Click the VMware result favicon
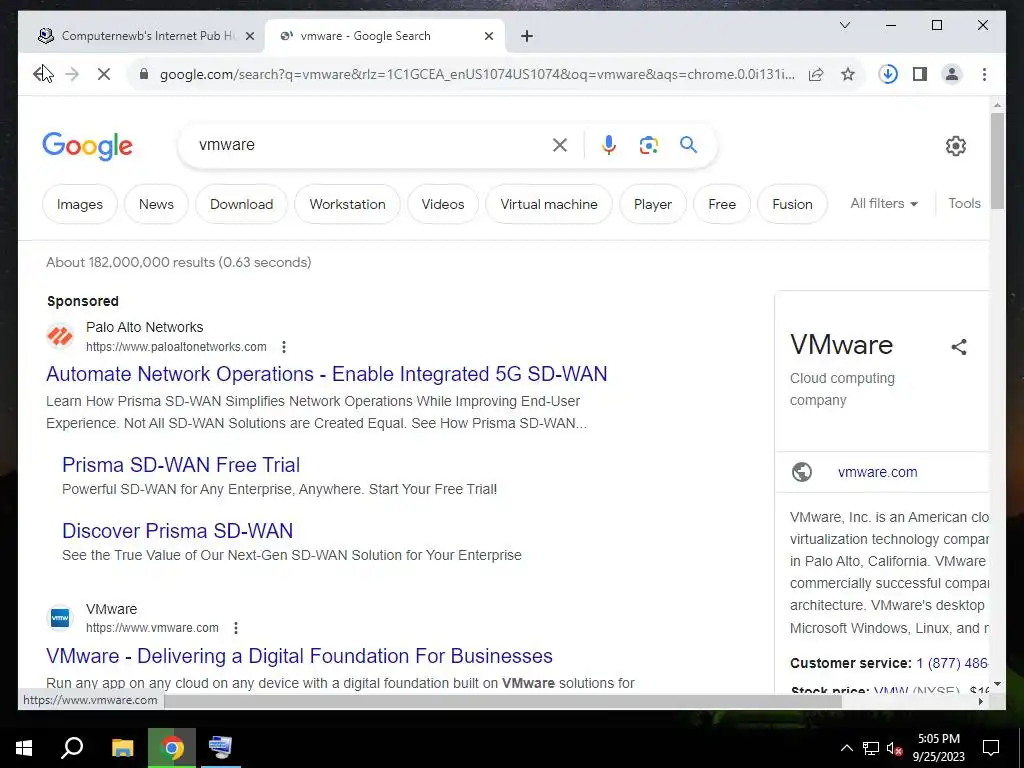Viewport: 1024px width, 768px height. point(60,618)
